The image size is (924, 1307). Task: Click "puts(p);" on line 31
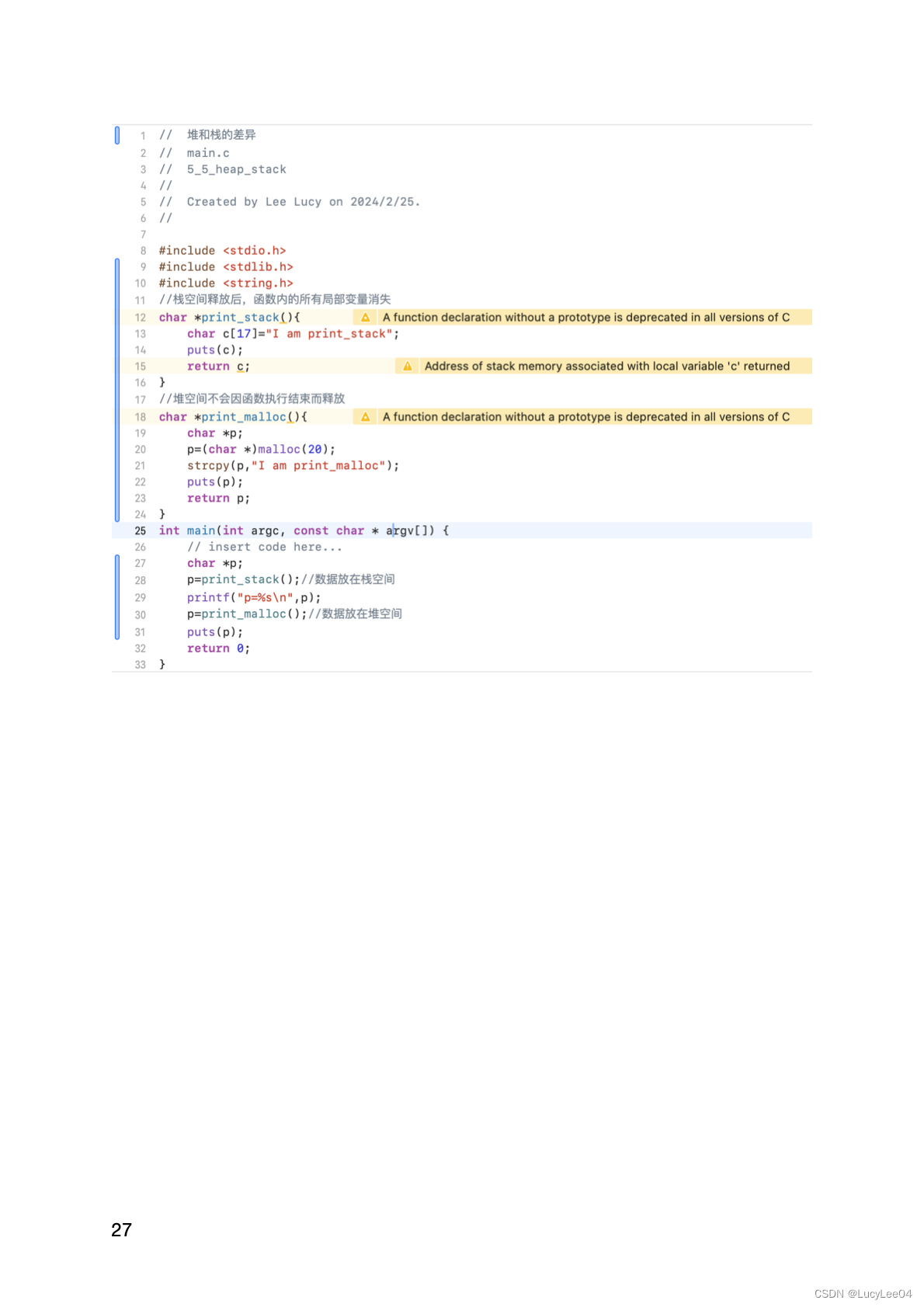pos(215,632)
